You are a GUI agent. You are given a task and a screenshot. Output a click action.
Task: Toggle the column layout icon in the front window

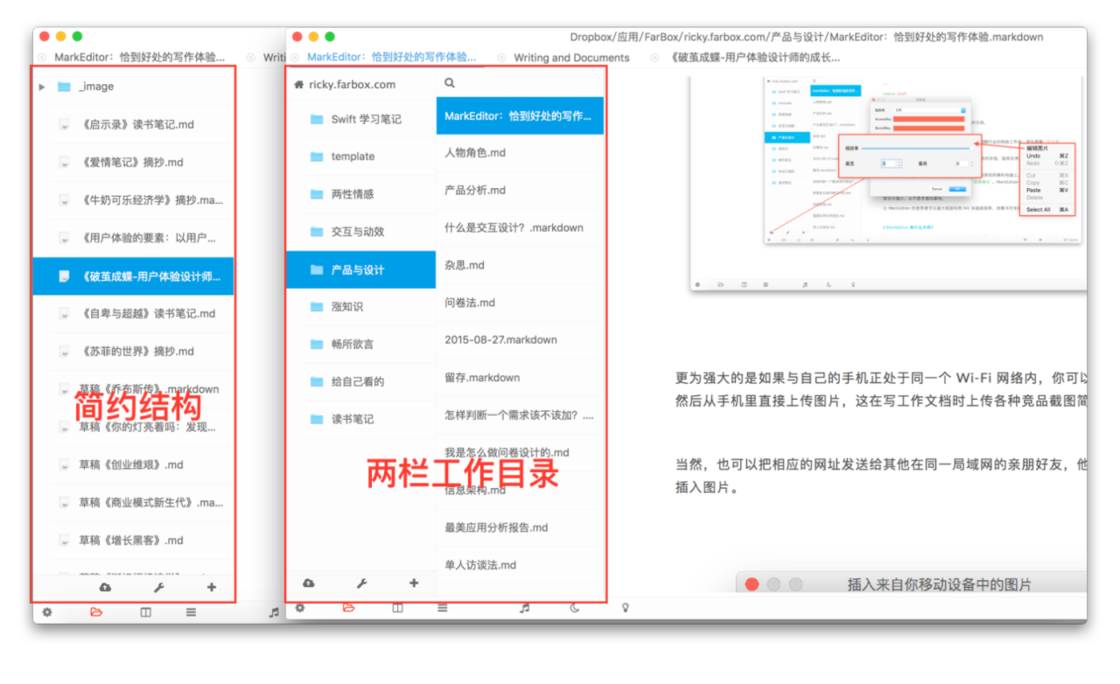pos(398,608)
